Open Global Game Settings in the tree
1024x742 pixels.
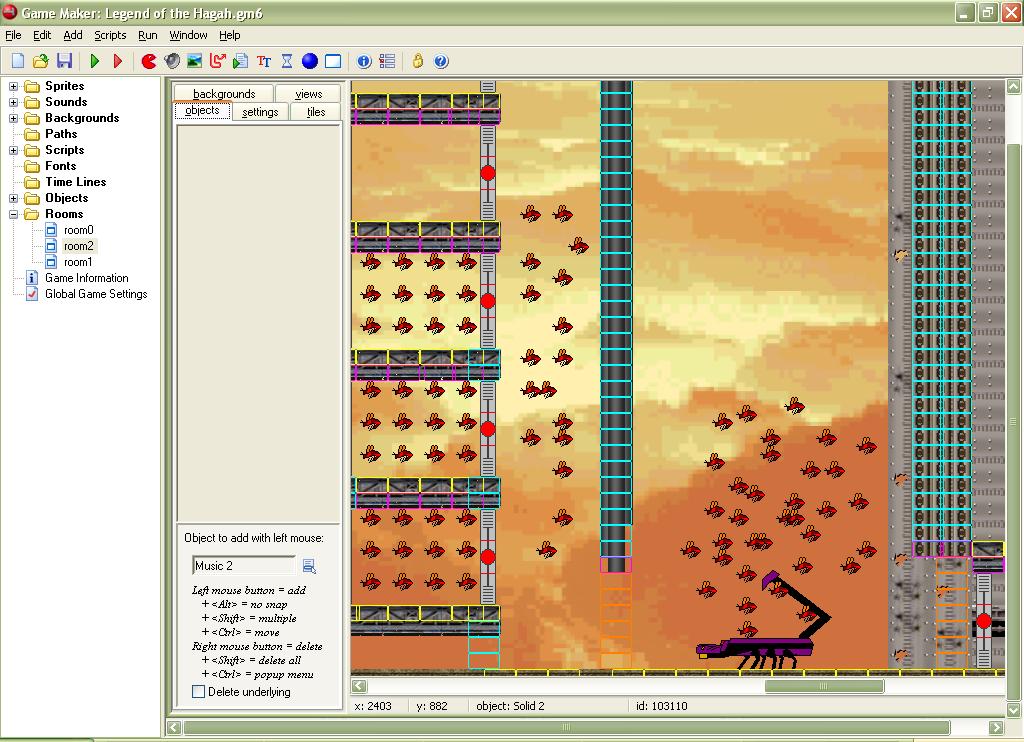tap(96, 295)
